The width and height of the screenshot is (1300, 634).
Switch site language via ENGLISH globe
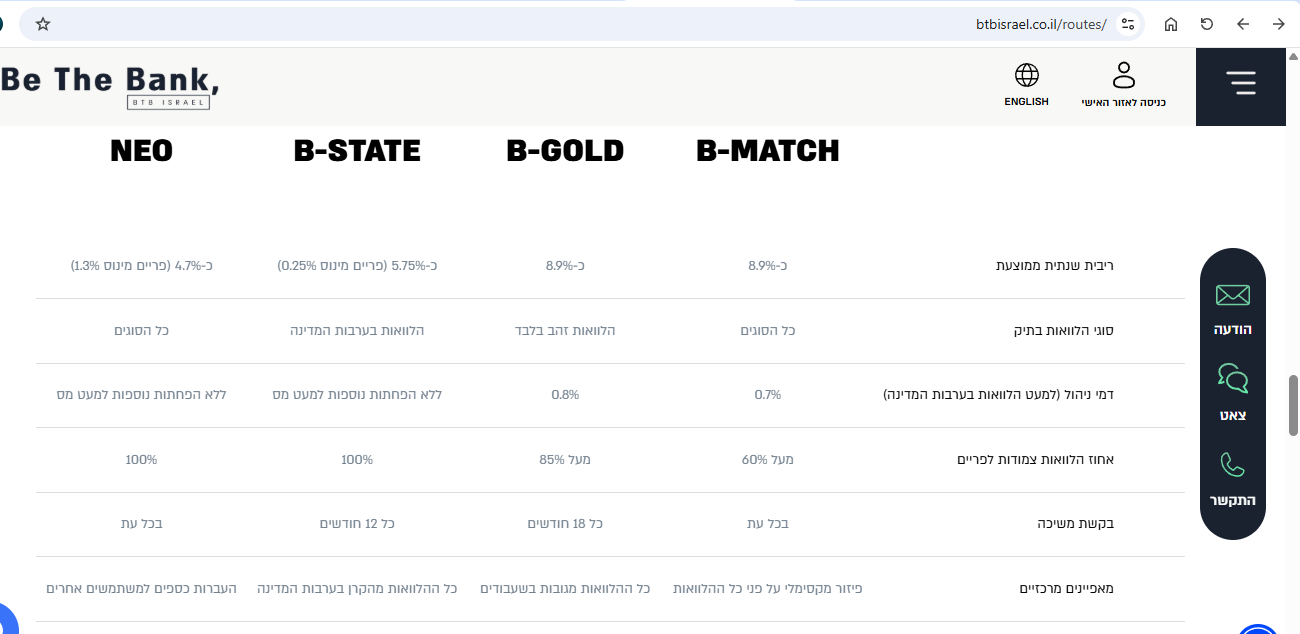1026,84
